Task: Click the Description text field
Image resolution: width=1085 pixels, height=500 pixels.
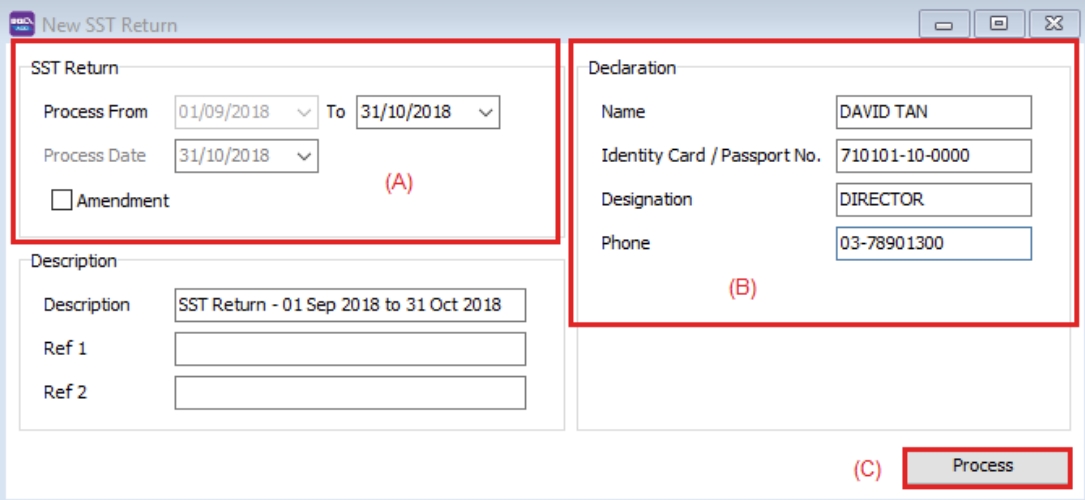Action: [x=350, y=305]
